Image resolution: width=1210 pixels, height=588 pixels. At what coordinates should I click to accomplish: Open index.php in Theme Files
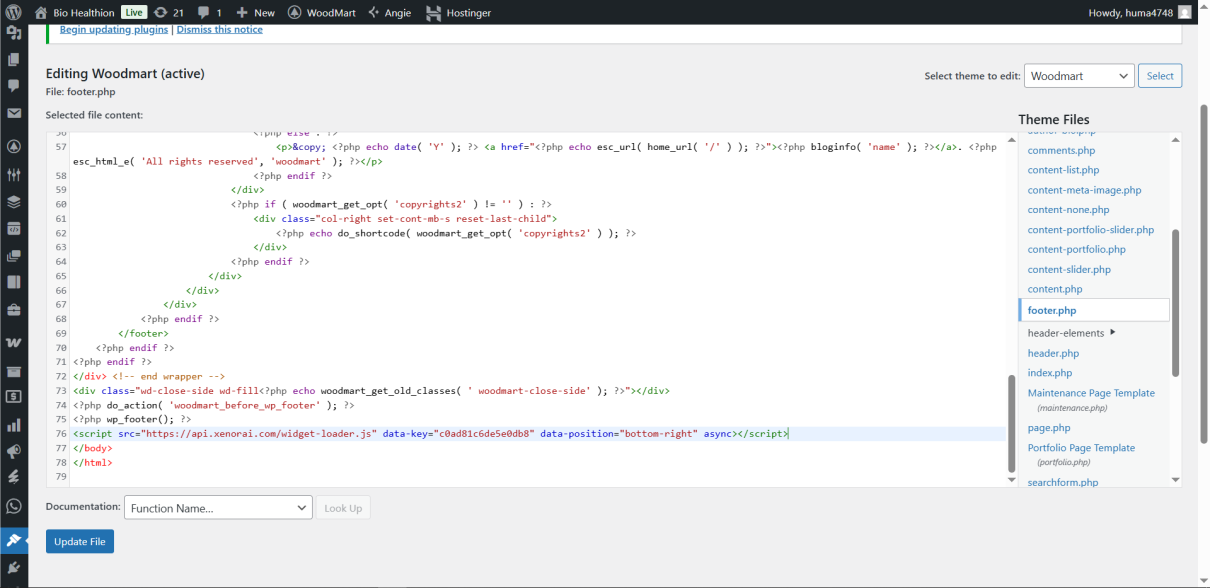click(1050, 373)
